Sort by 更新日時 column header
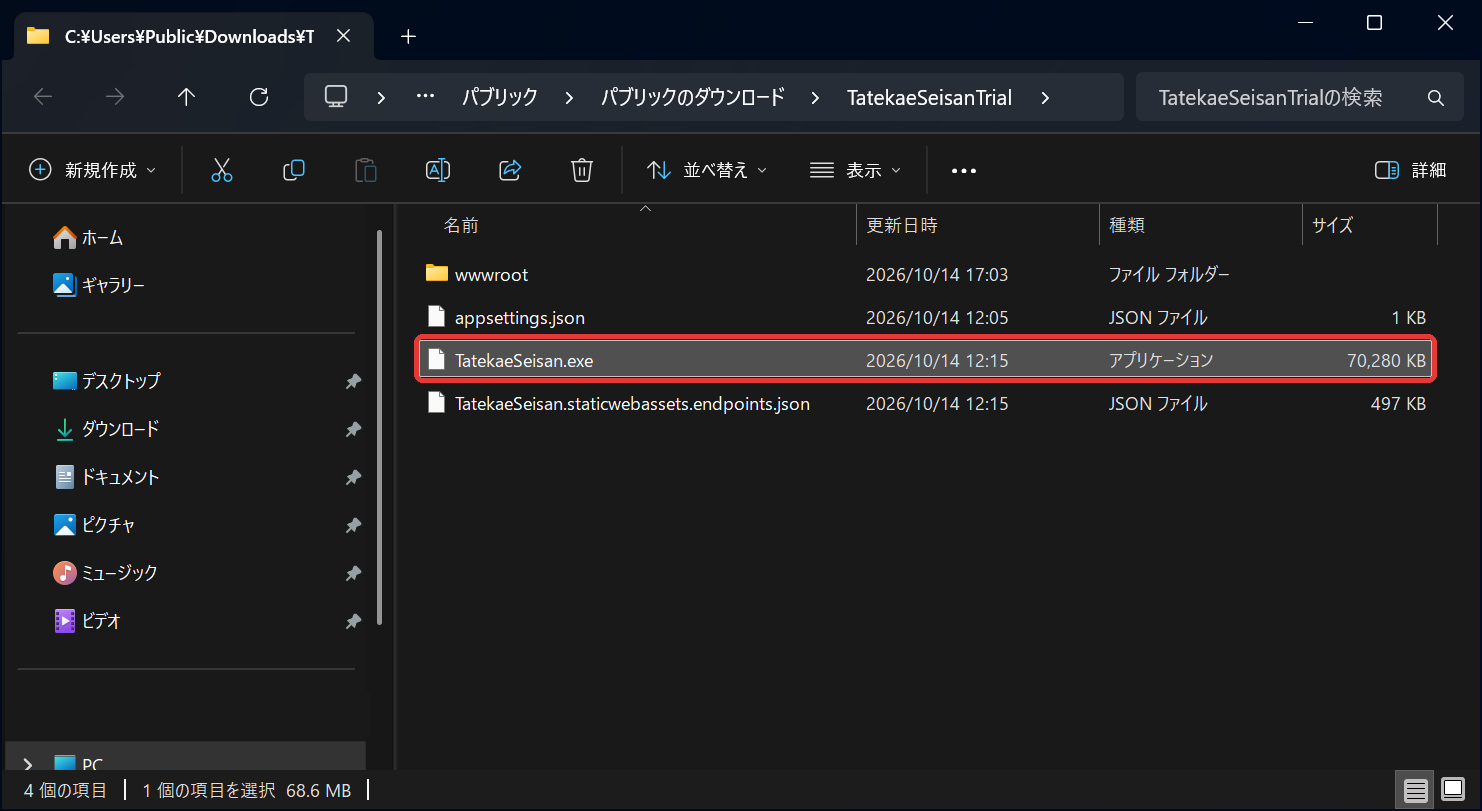Image resolution: width=1482 pixels, height=811 pixels. pyautogui.click(x=902, y=226)
